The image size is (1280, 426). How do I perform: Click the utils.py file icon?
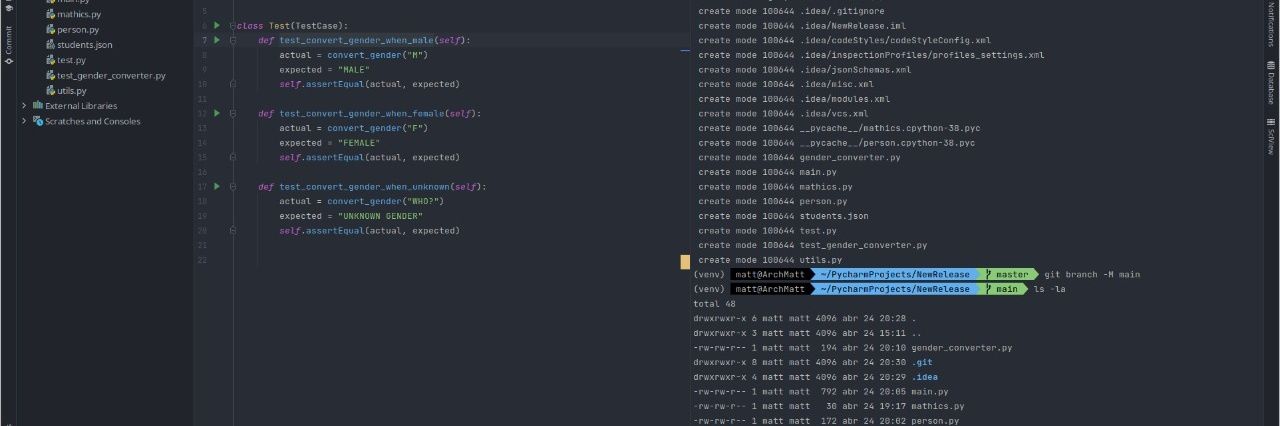click(49, 90)
